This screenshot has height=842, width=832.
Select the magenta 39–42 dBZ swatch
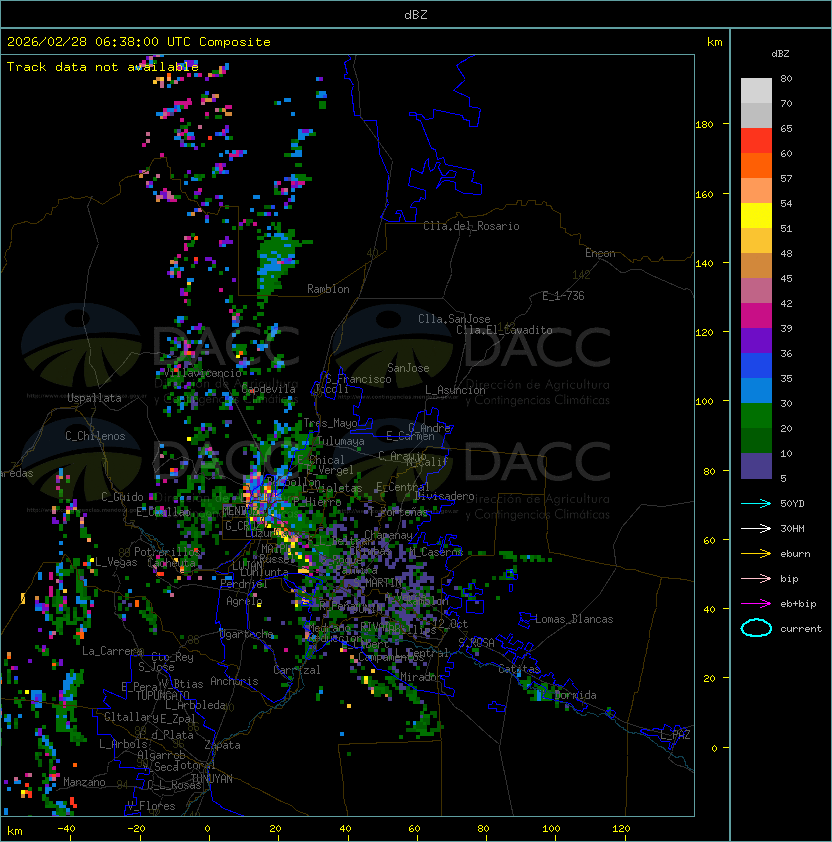pos(756,316)
